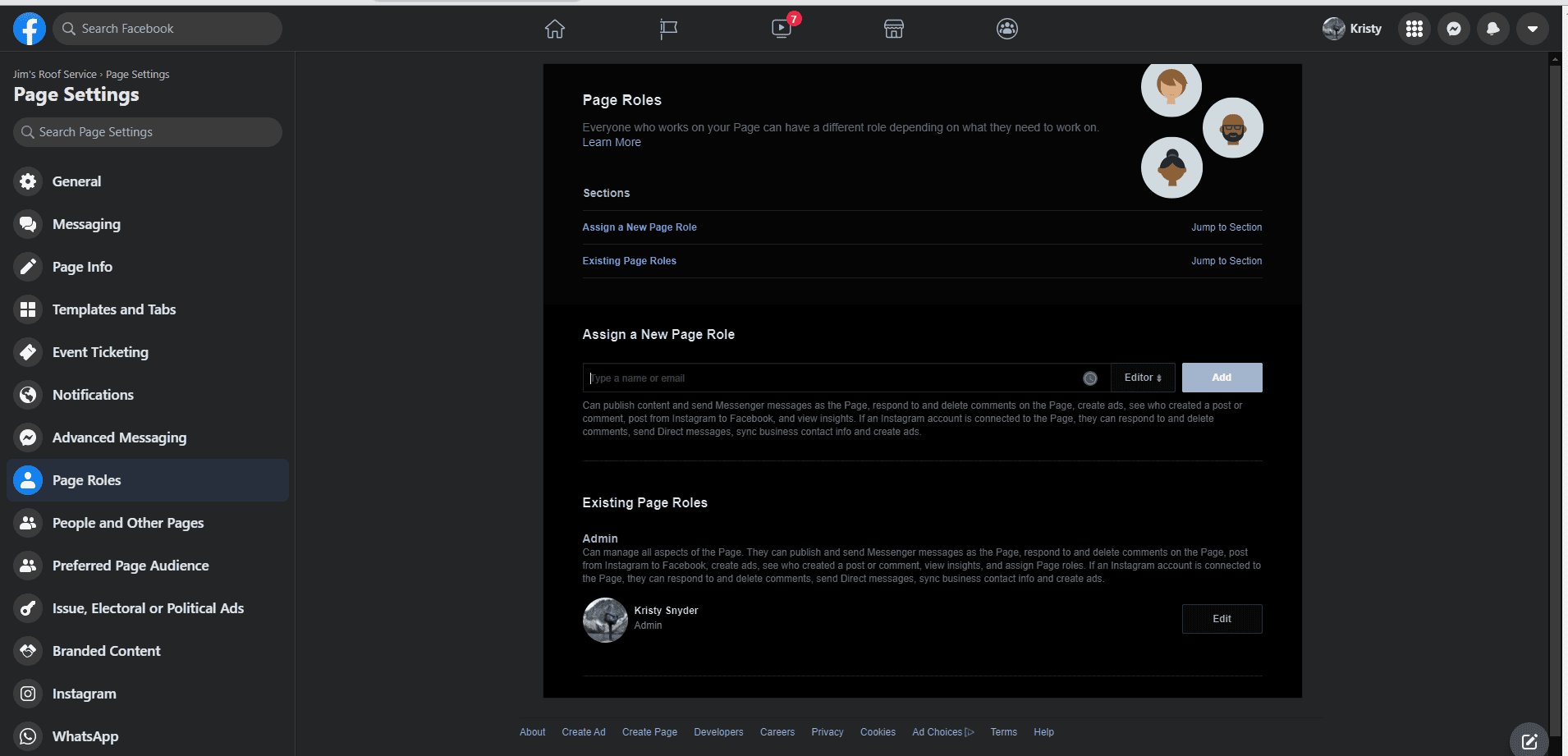
Task: Expand the account dropdown arrow
Action: [1532, 30]
